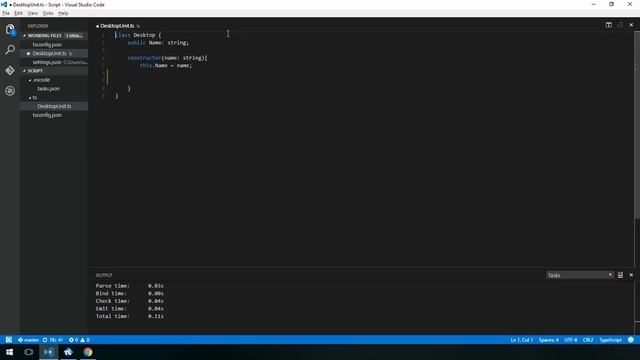This screenshot has height=360, width=640.
Task: Click the DesktopUnit.ts editor tab title
Action: [117, 26]
